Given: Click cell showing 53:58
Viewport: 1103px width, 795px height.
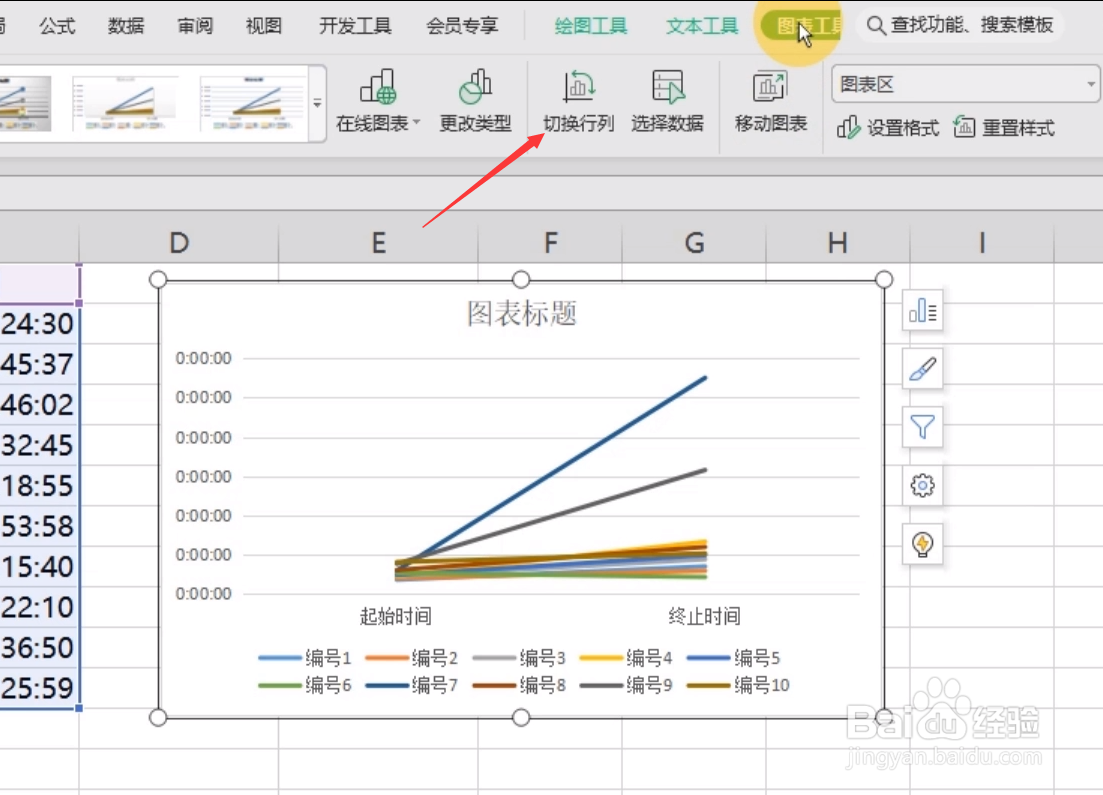Looking at the screenshot, I should [x=39, y=526].
